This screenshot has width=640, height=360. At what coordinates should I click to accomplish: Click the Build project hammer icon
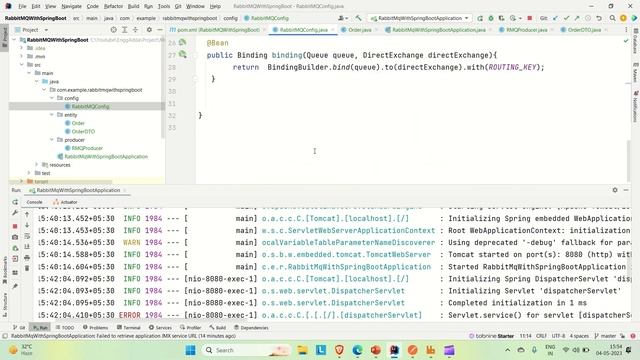(x=358, y=18)
